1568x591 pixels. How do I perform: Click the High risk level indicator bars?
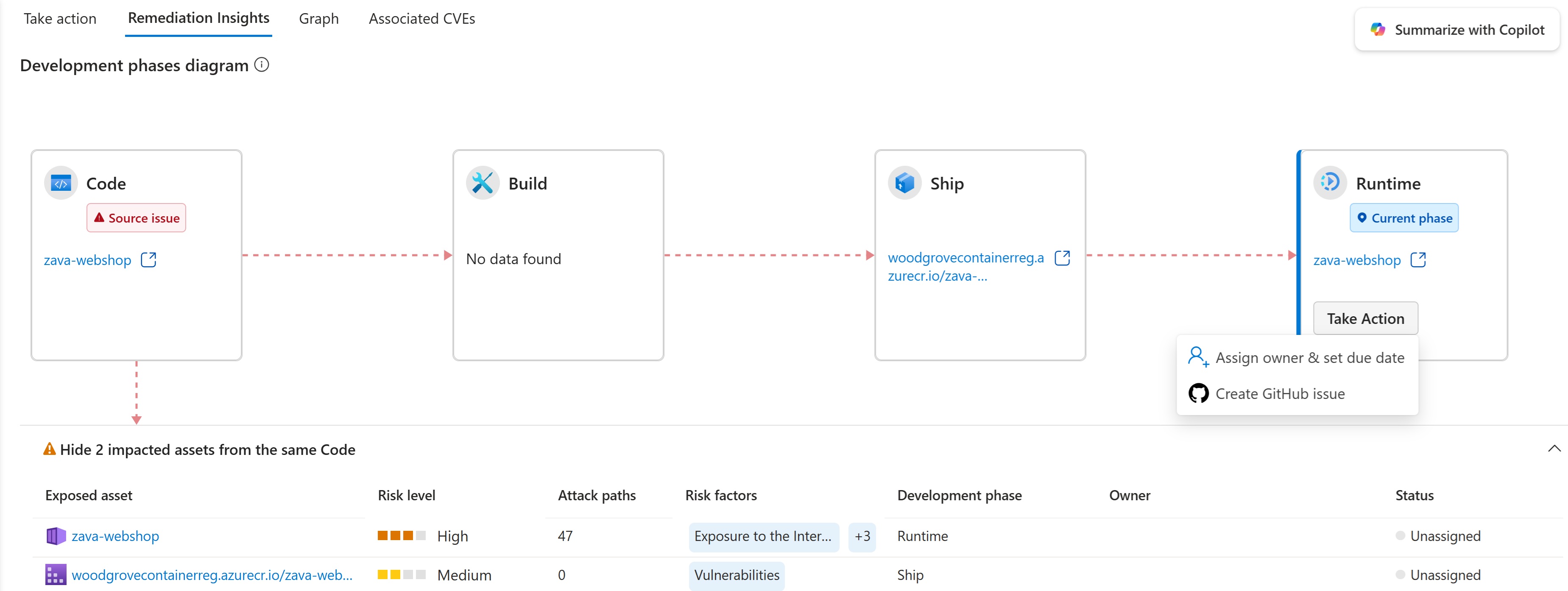(x=401, y=536)
